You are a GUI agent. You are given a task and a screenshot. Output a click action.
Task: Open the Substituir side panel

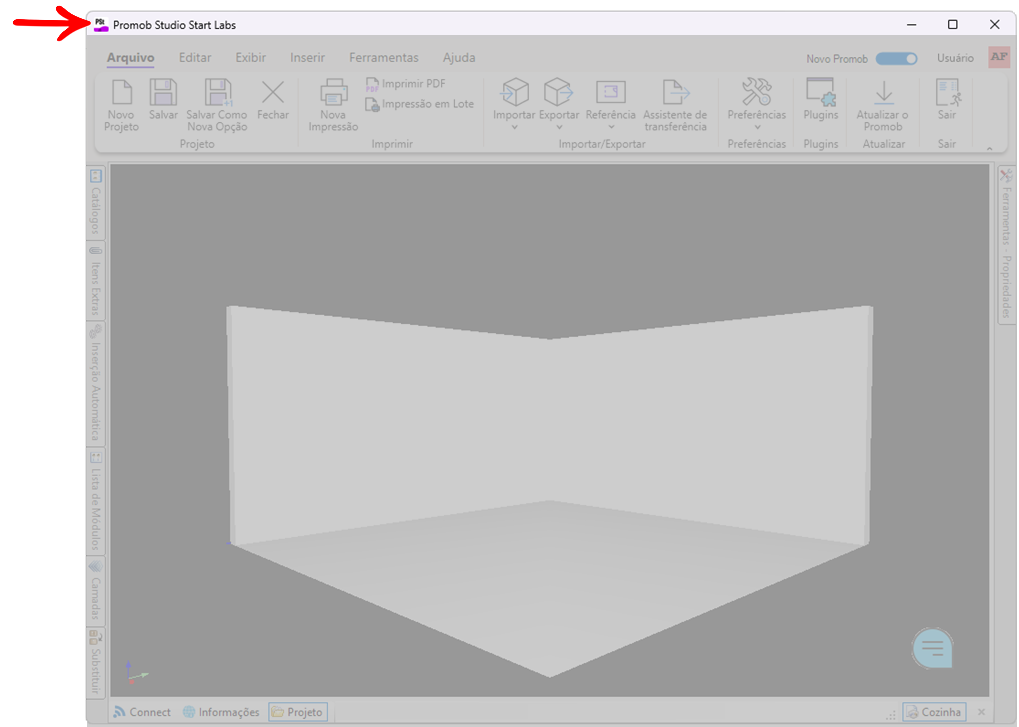[x=96, y=662]
